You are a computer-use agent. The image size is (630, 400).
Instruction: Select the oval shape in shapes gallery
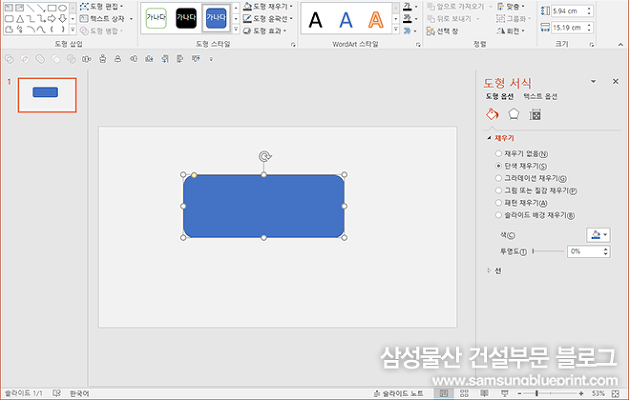point(62,8)
